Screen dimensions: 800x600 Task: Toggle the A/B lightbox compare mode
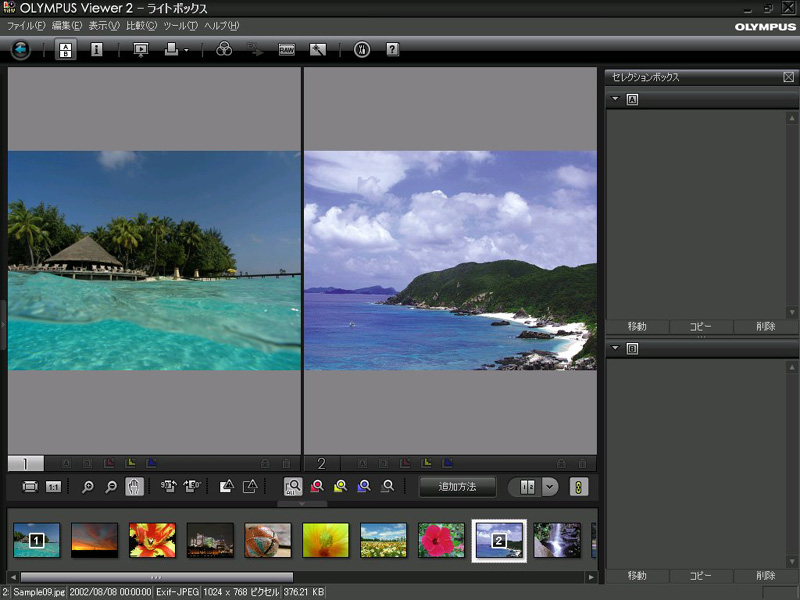(66, 49)
